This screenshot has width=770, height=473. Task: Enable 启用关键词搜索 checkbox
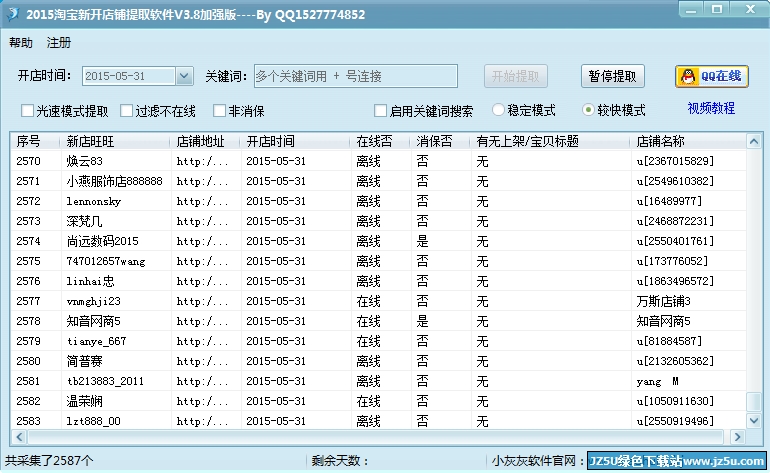380,111
